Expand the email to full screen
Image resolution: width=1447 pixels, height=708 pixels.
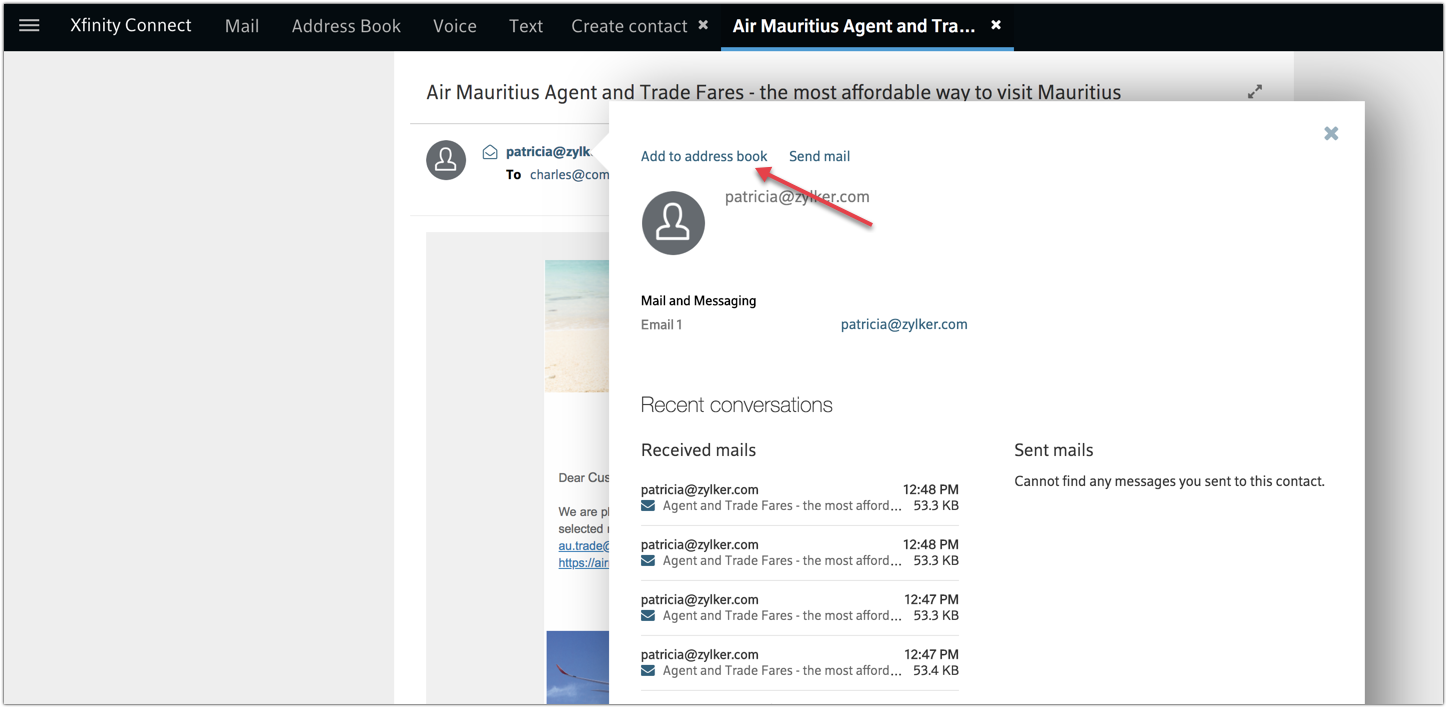(1255, 92)
